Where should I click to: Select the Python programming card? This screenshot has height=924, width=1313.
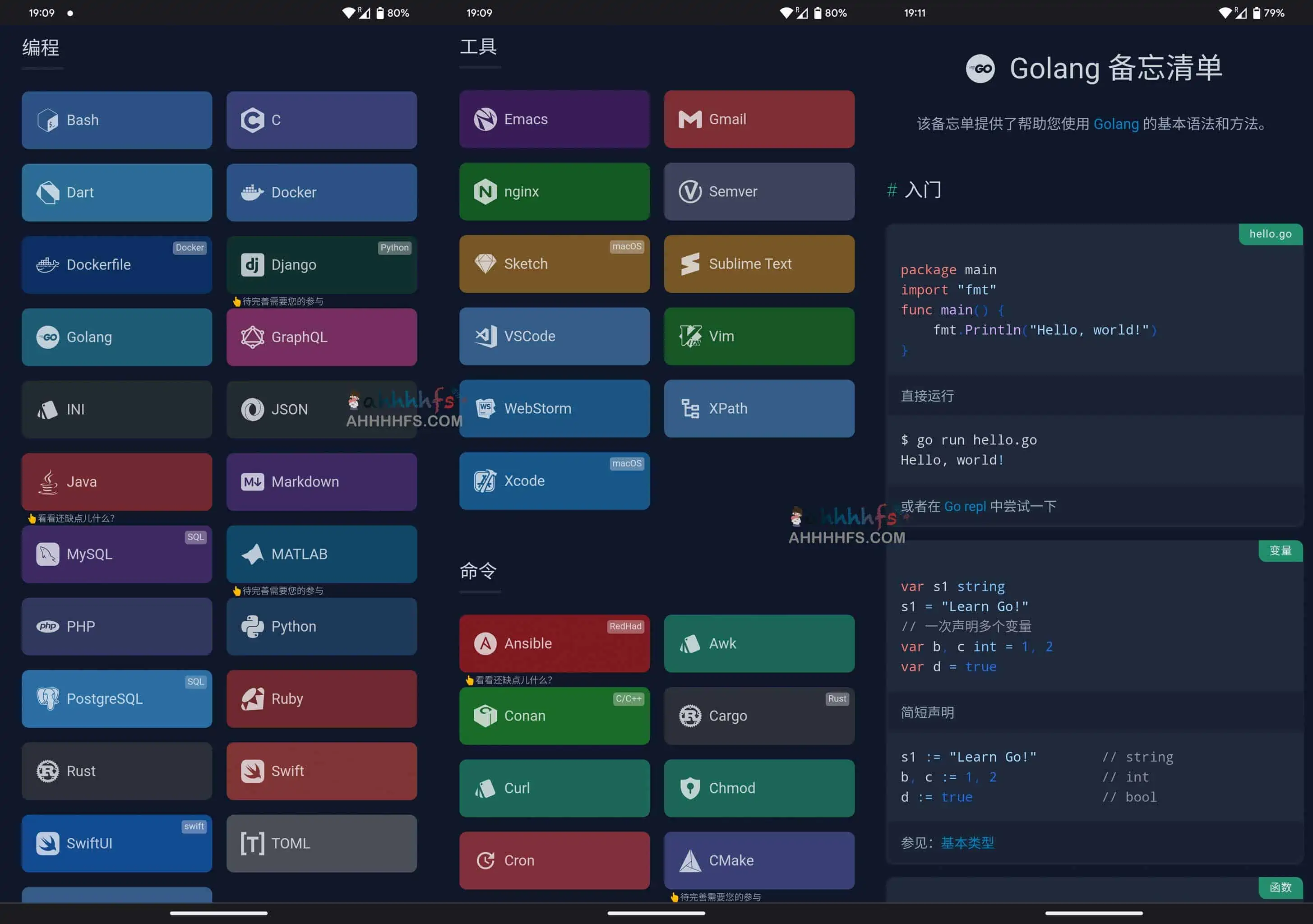pos(322,626)
